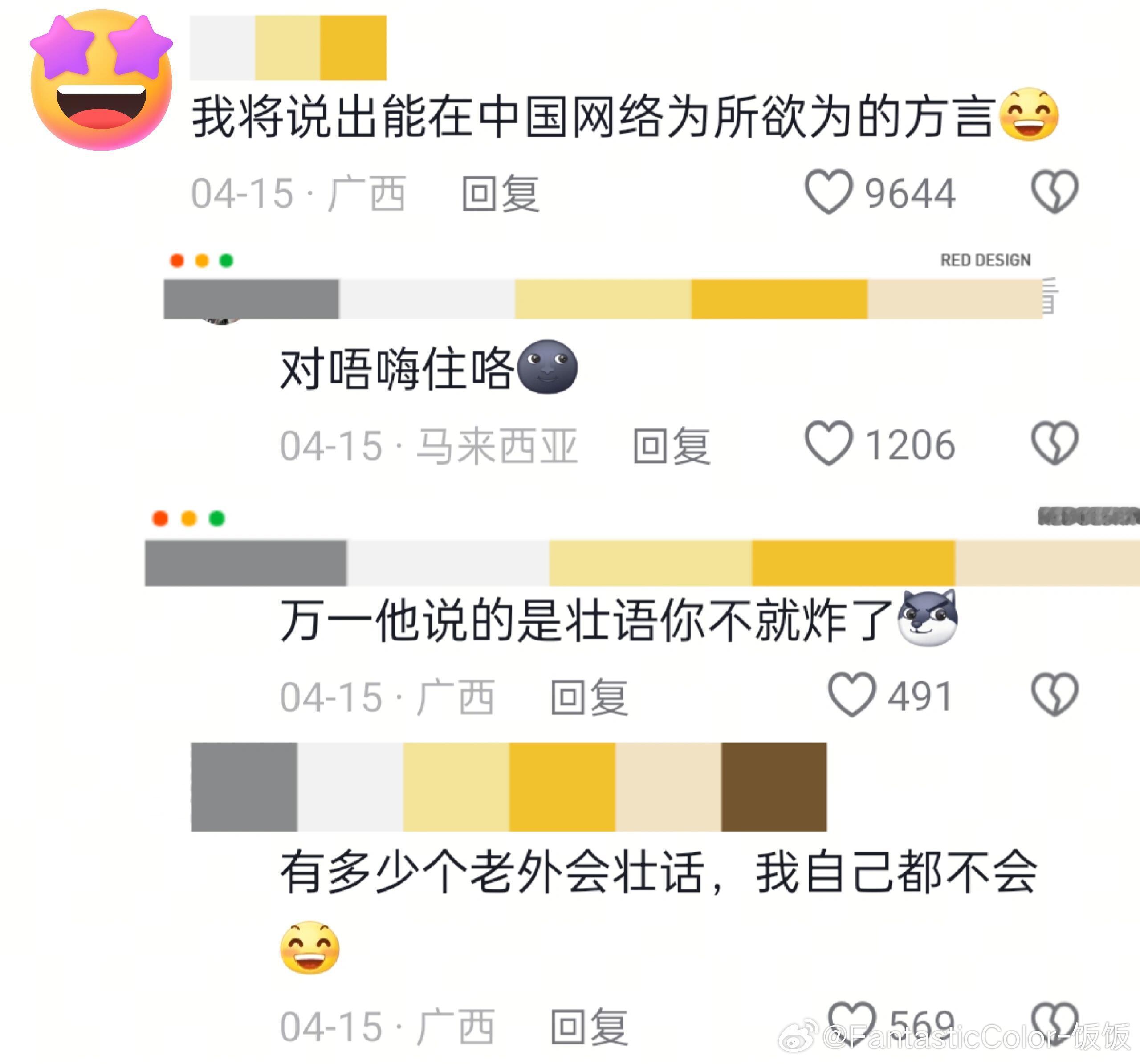
Task: Dislike the 对唔嗨住咯 comment
Action: [1054, 444]
